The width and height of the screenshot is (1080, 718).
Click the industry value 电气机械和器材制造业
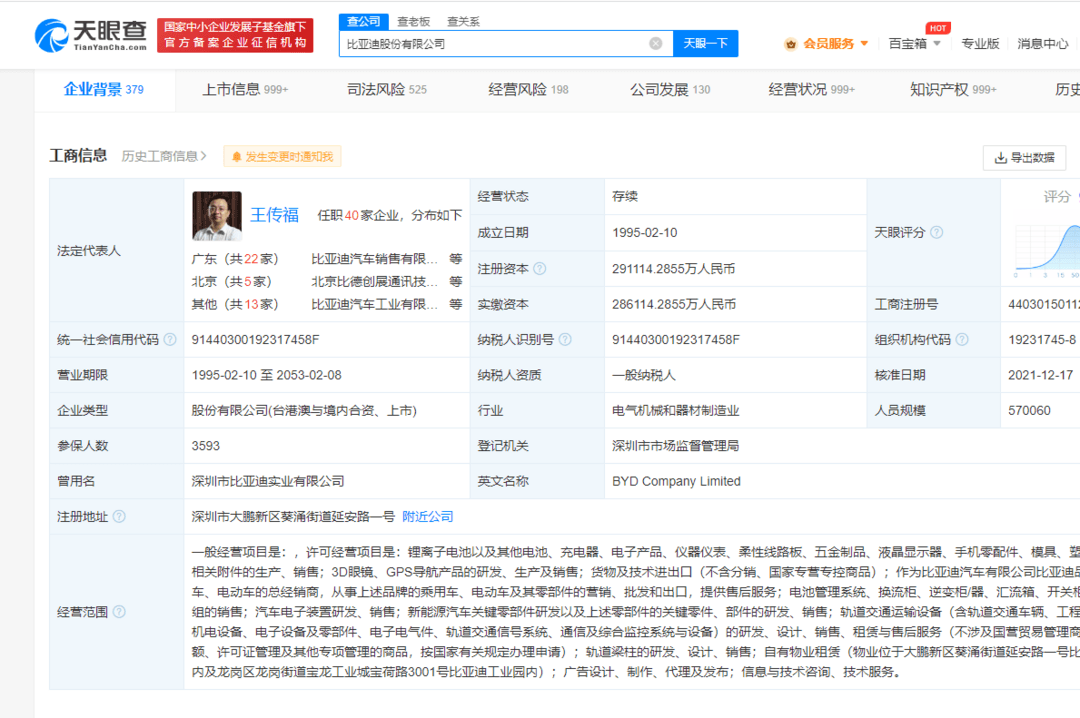676,411
